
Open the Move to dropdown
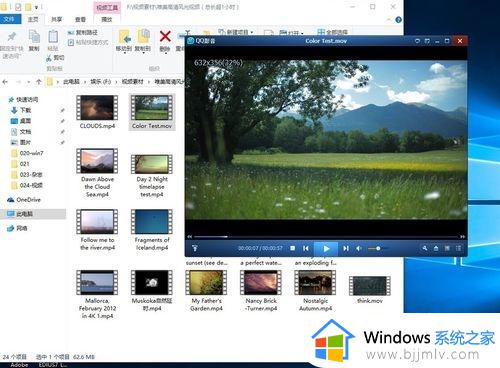[124, 41]
